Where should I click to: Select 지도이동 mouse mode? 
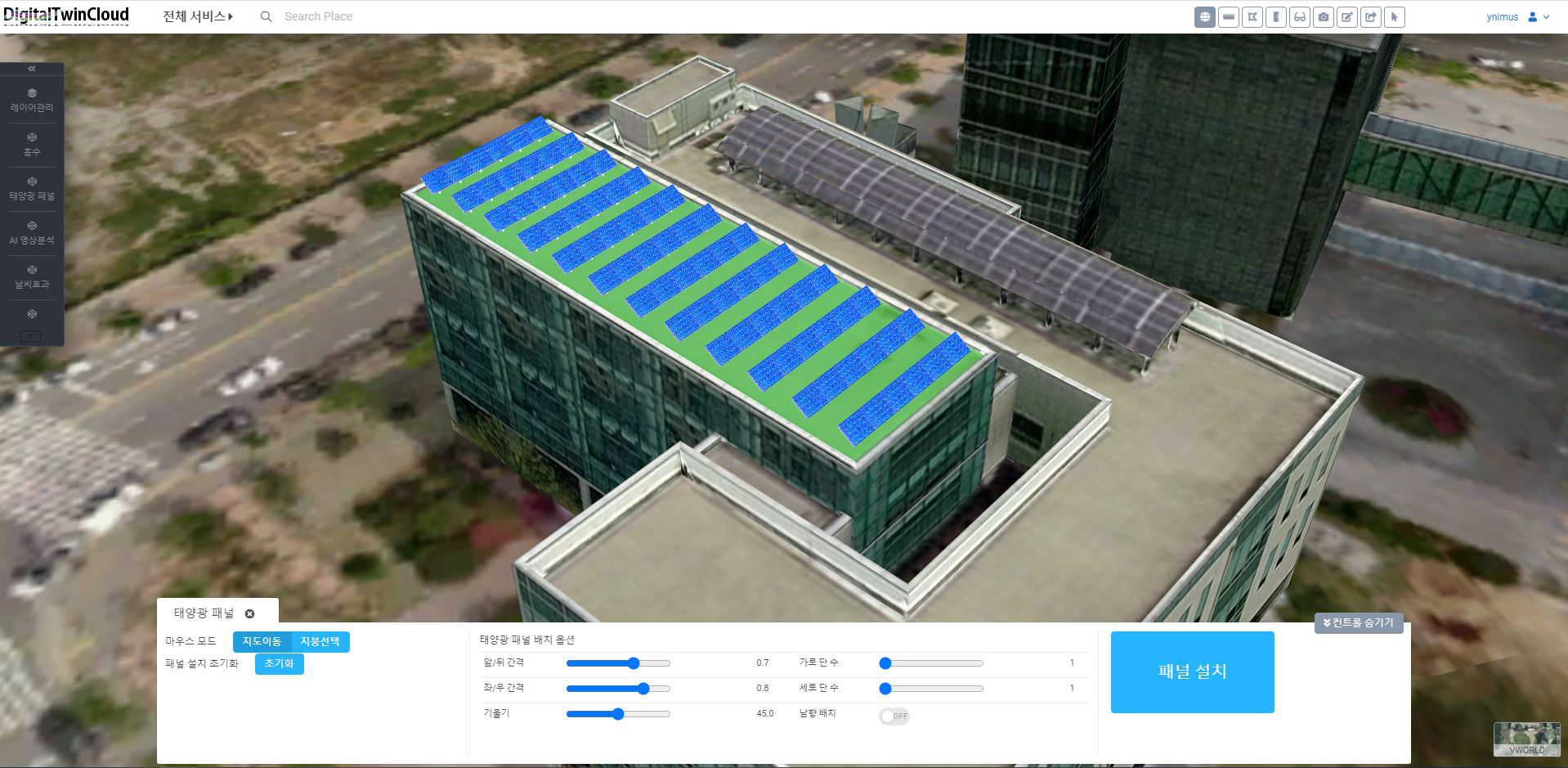[x=262, y=641]
